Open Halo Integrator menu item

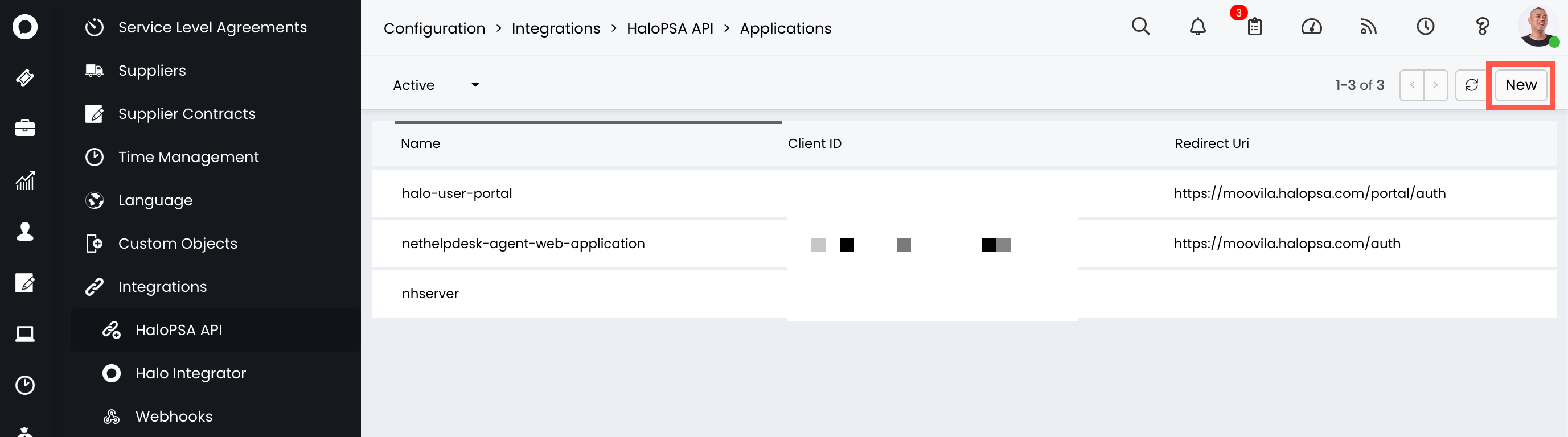pos(190,373)
